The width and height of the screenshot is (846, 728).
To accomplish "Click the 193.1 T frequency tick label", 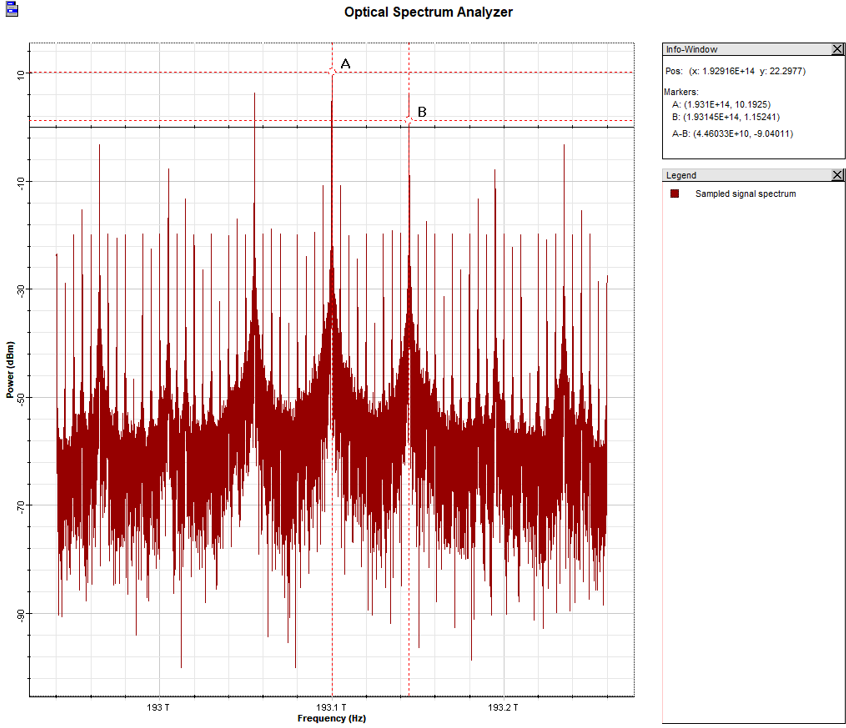I will point(330,707).
